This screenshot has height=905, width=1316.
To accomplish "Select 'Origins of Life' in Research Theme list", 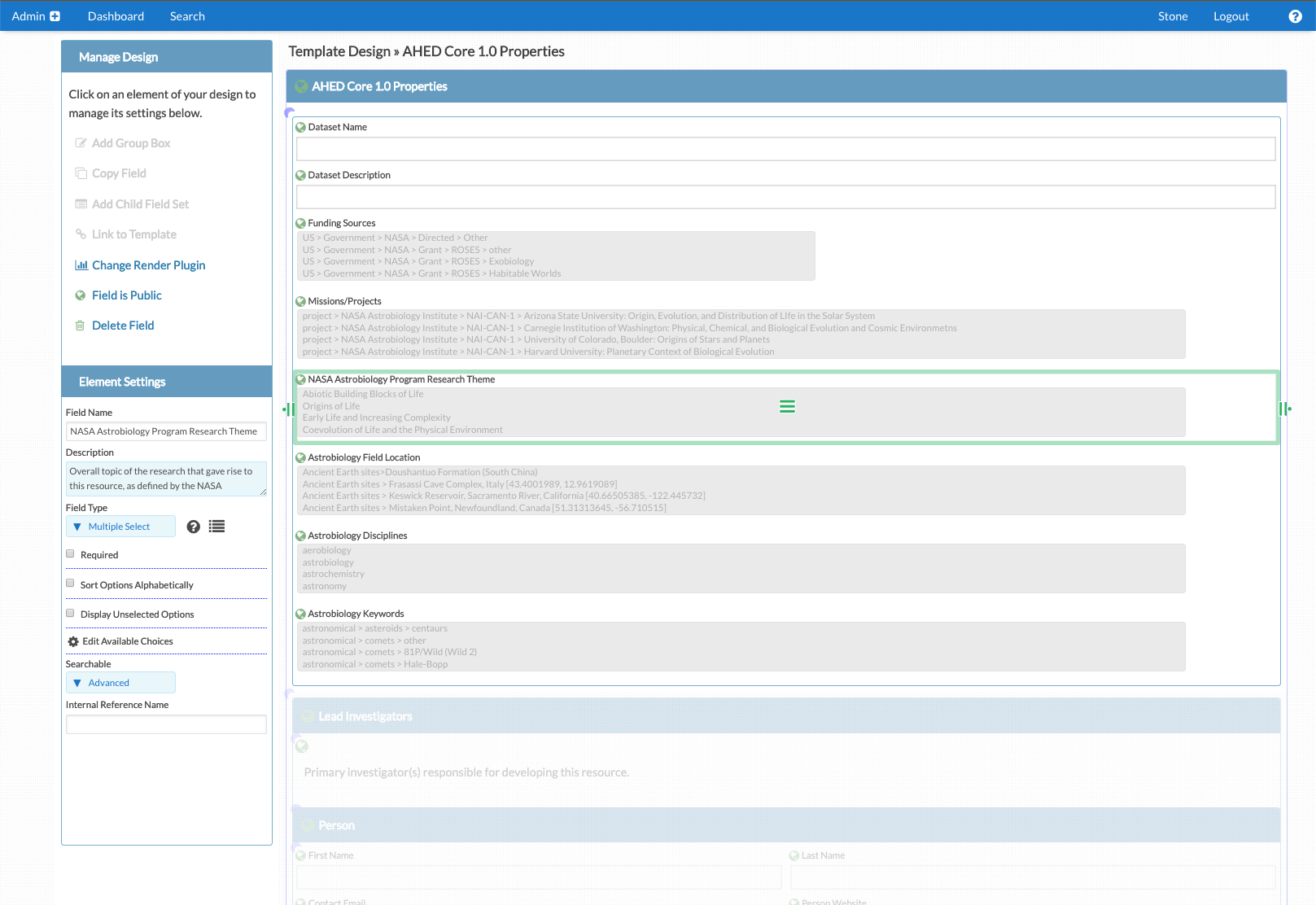I will [x=331, y=406].
